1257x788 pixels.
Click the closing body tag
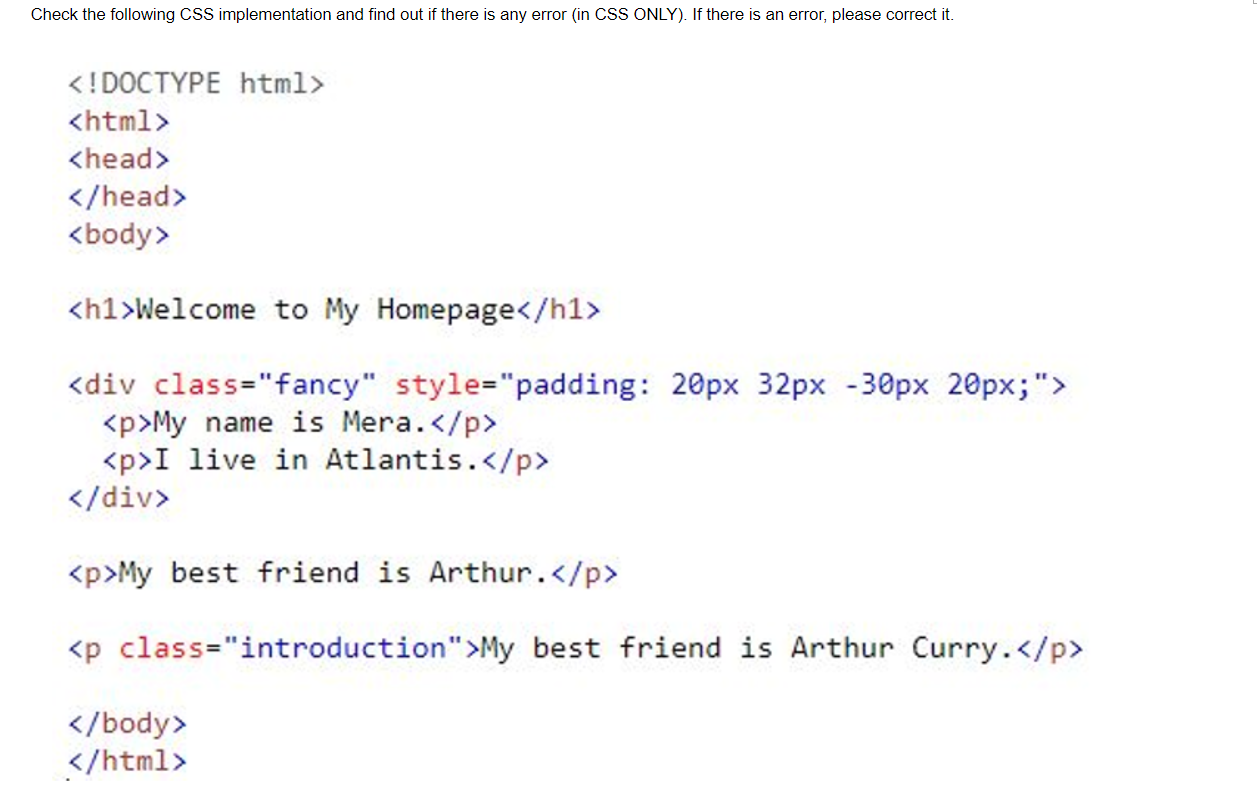[x=127, y=723]
